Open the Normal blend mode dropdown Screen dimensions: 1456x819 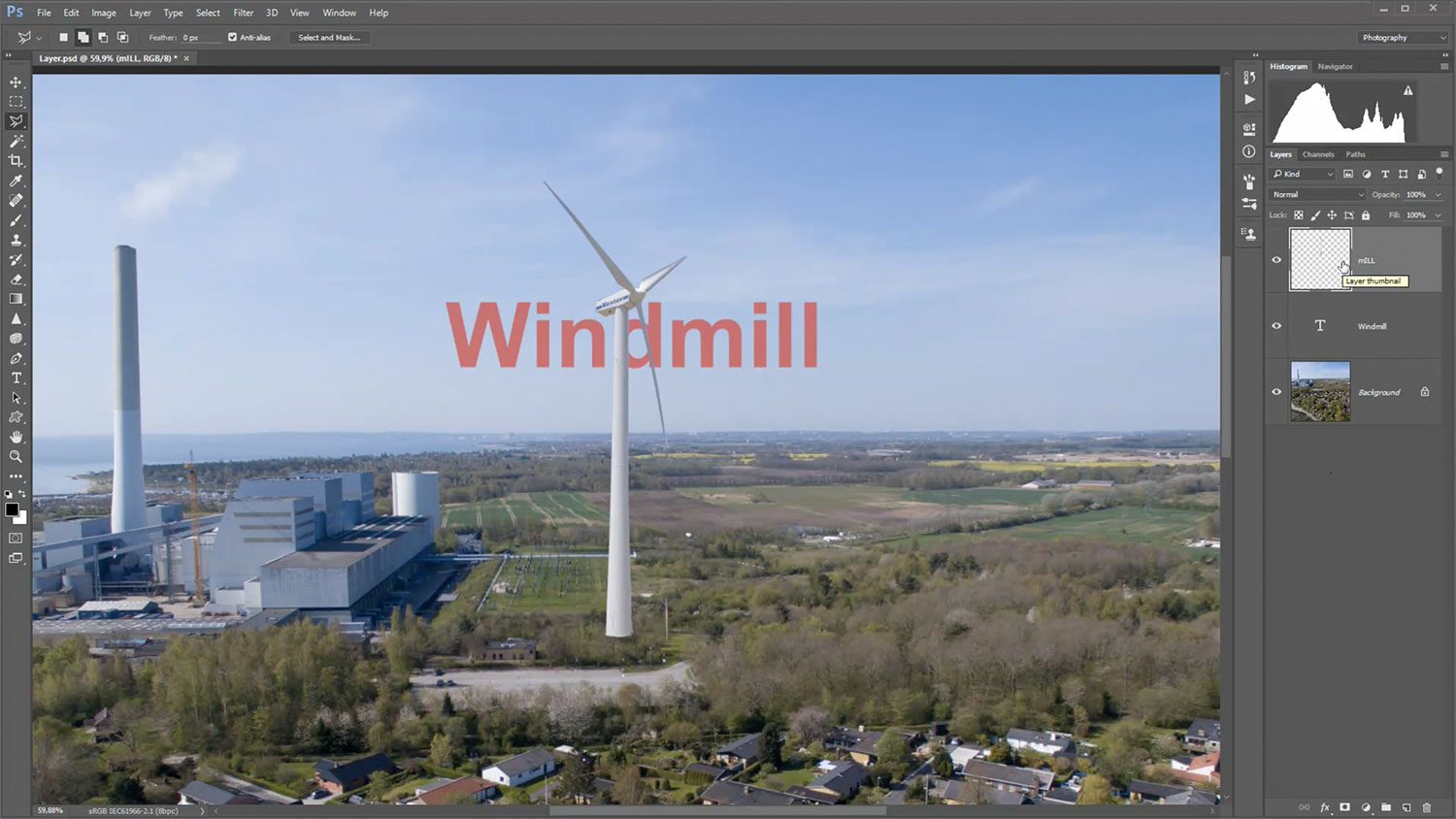(1317, 195)
